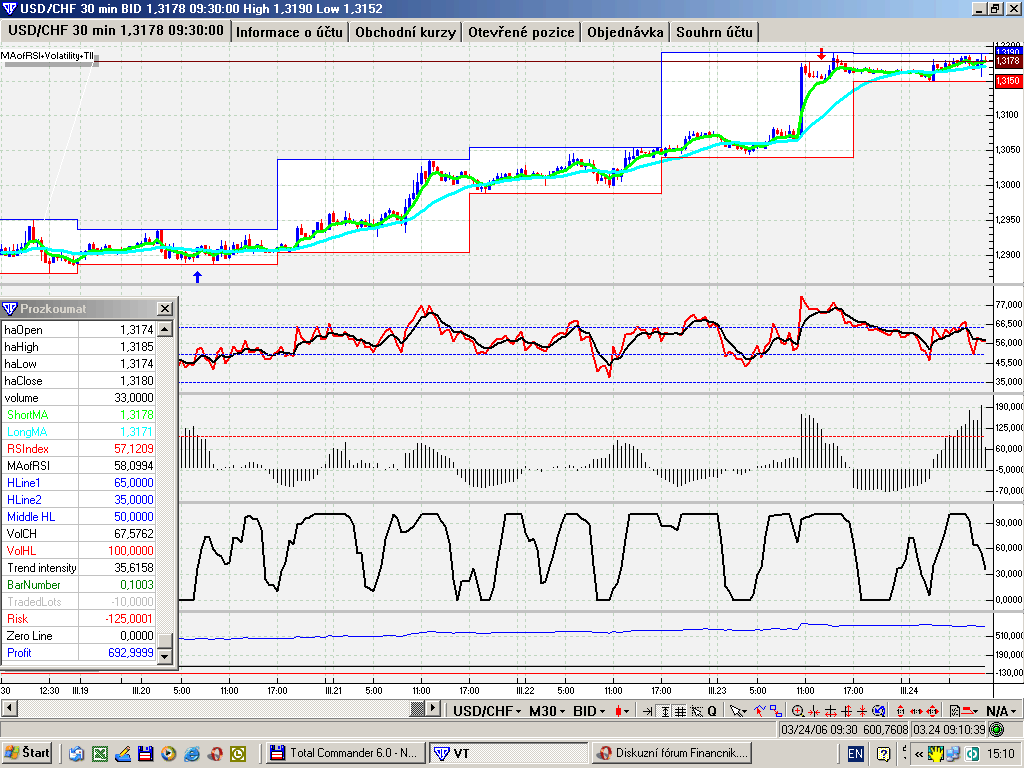Screen dimensions: 1024x768
Task: Click the Trend intensity row label
Action: tap(42, 568)
